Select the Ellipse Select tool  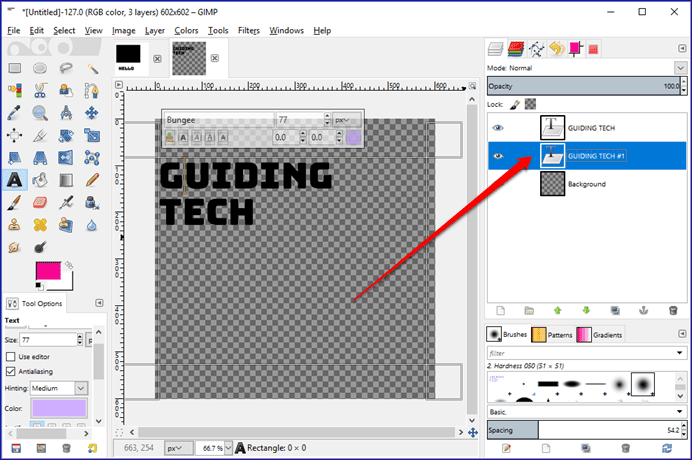click(40, 68)
